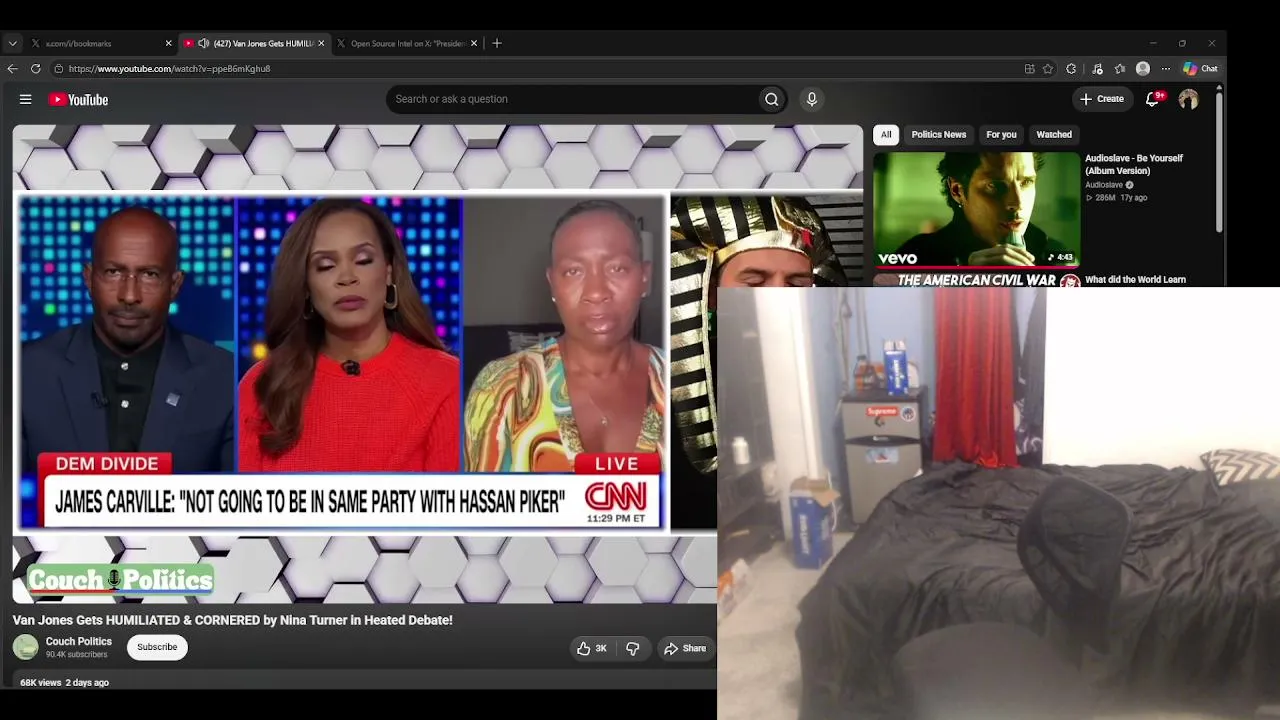Click the 90.4K subscribers text

76,655
